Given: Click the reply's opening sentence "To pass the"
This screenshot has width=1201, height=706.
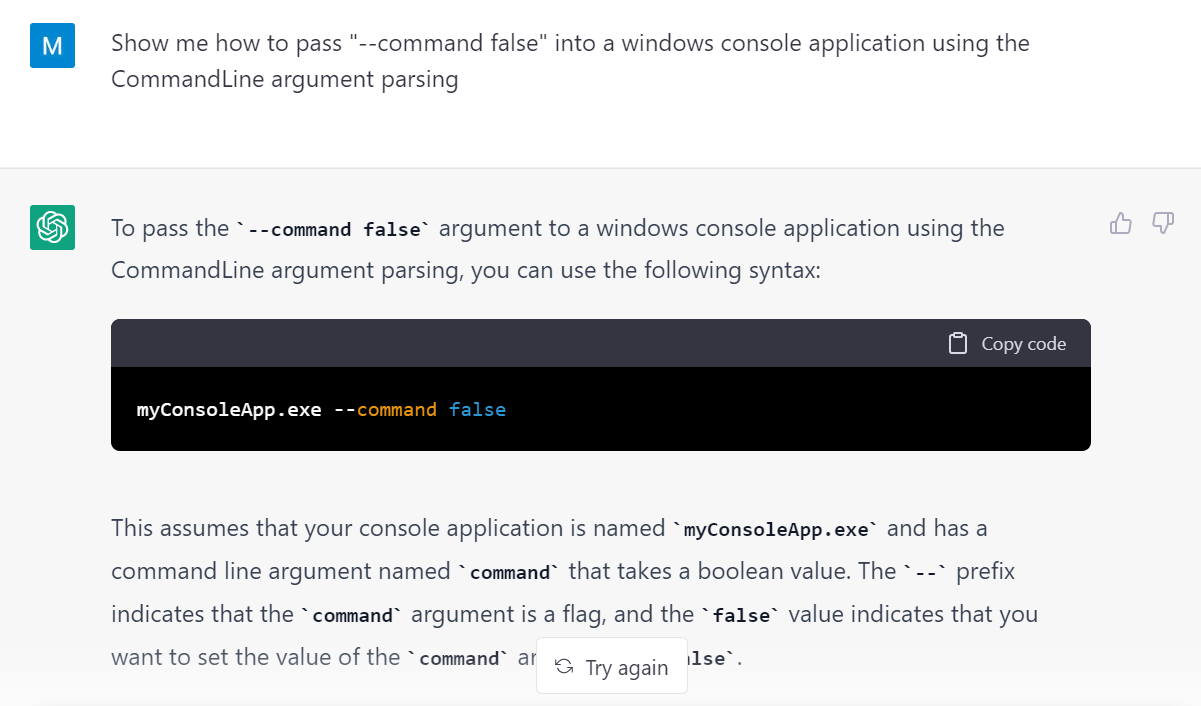Looking at the screenshot, I should [170, 228].
